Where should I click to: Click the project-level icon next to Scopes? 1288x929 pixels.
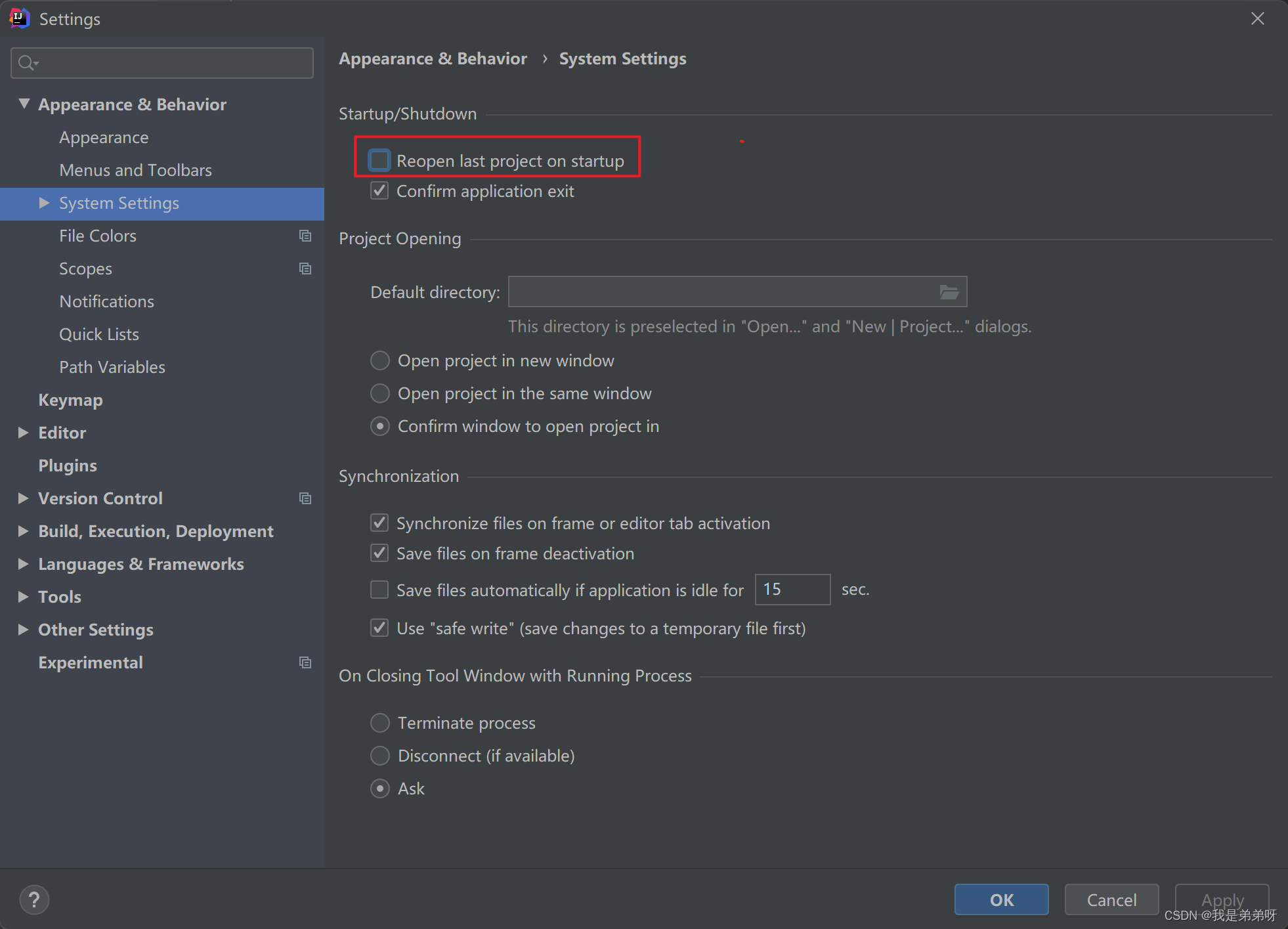point(305,269)
